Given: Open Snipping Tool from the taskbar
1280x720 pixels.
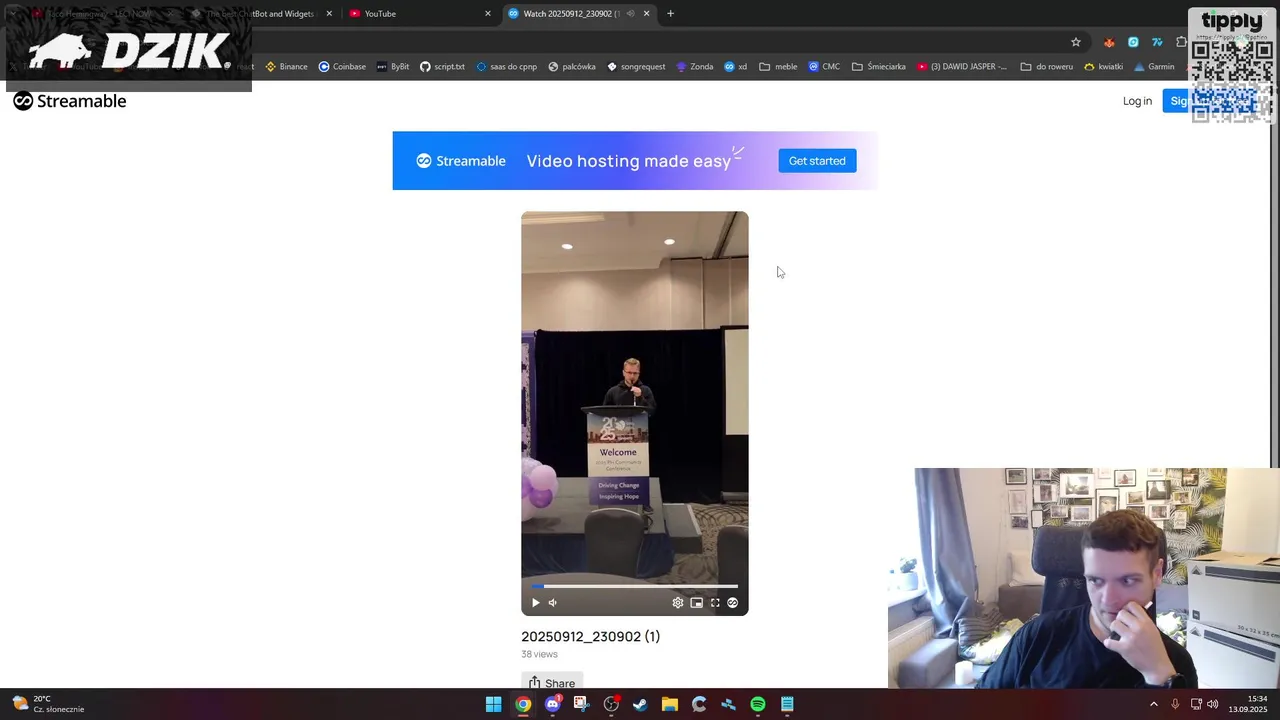Looking at the screenshot, I should click(581, 704).
